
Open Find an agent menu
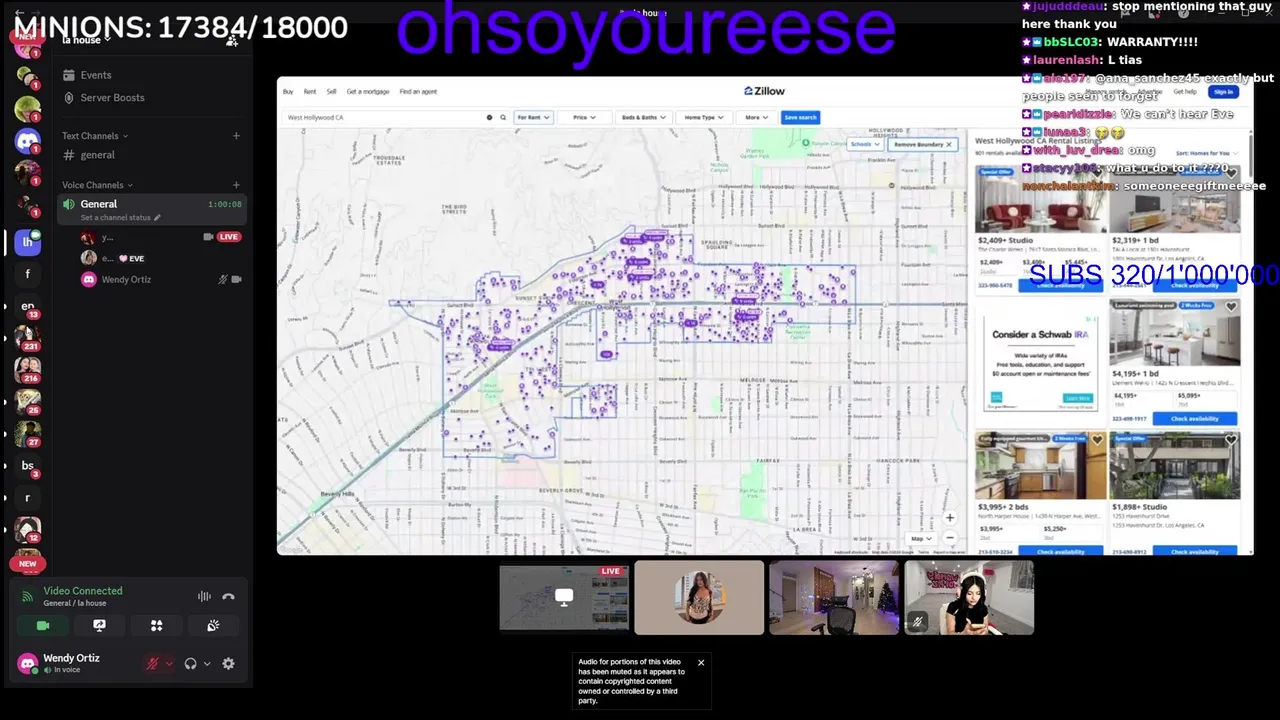tap(418, 91)
